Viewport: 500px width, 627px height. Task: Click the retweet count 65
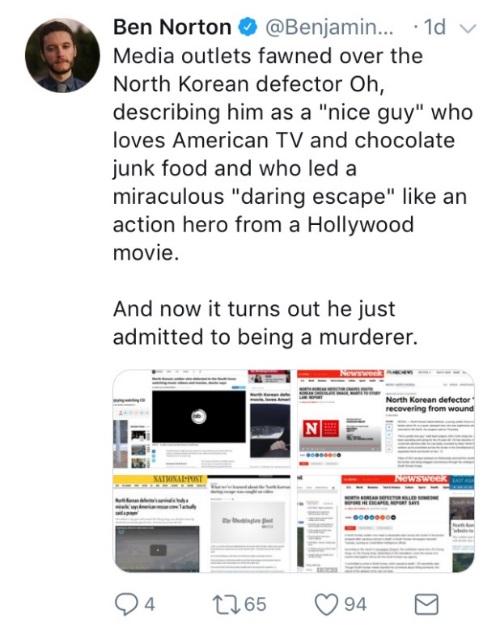click(x=255, y=604)
